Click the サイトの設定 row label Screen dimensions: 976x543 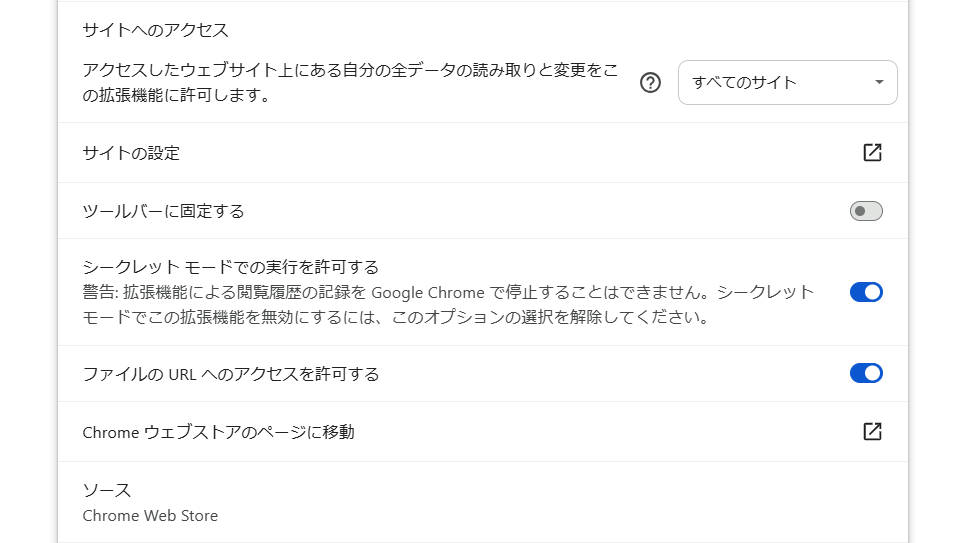tap(131, 153)
